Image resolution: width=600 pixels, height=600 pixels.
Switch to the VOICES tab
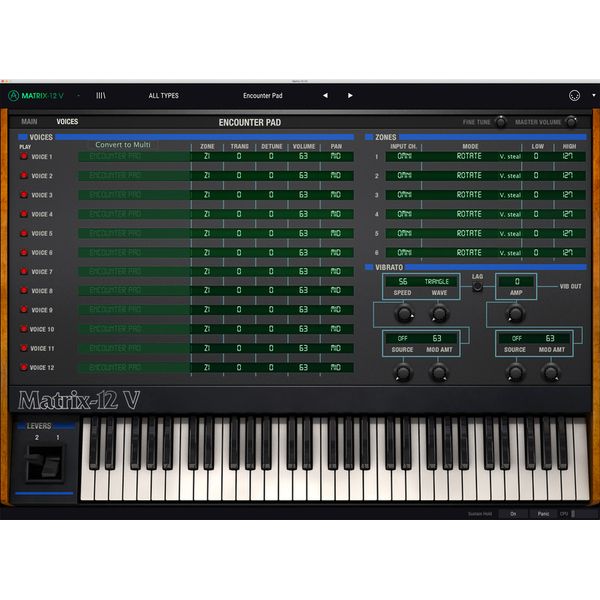click(67, 122)
